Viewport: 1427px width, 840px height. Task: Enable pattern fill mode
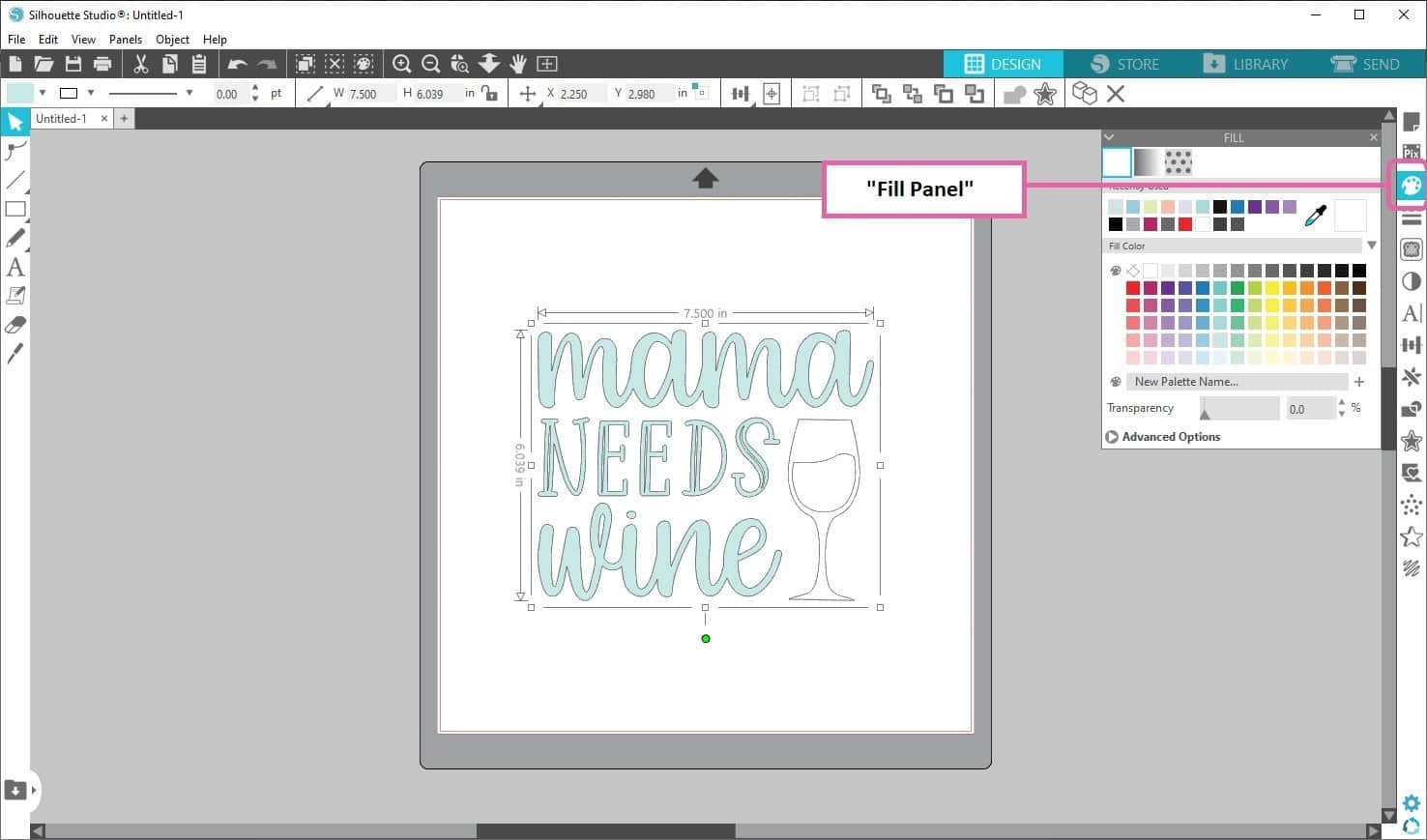pyautogui.click(x=1178, y=161)
